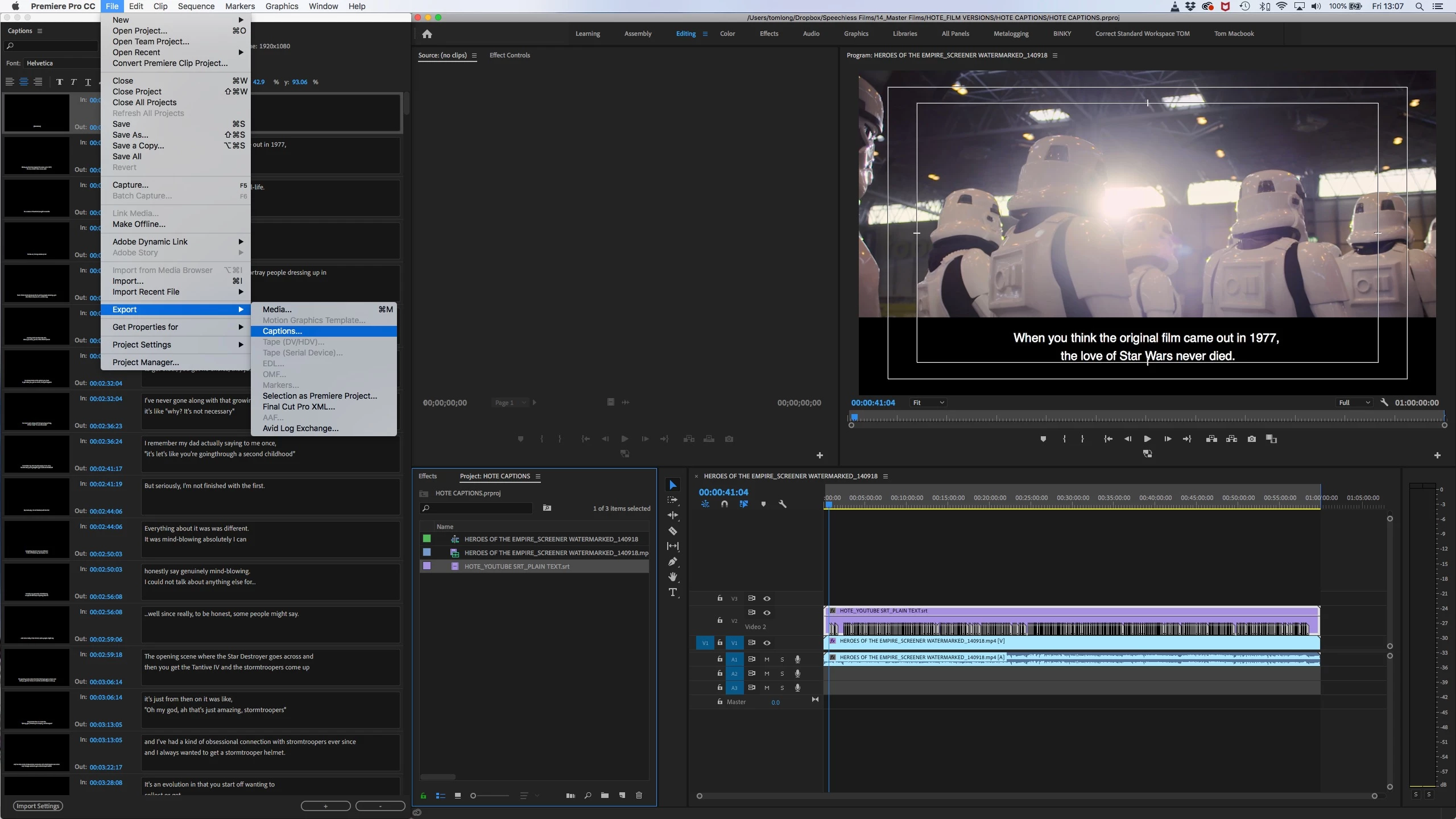Mute audio track A1
The width and height of the screenshot is (1456, 819).
pos(767,659)
